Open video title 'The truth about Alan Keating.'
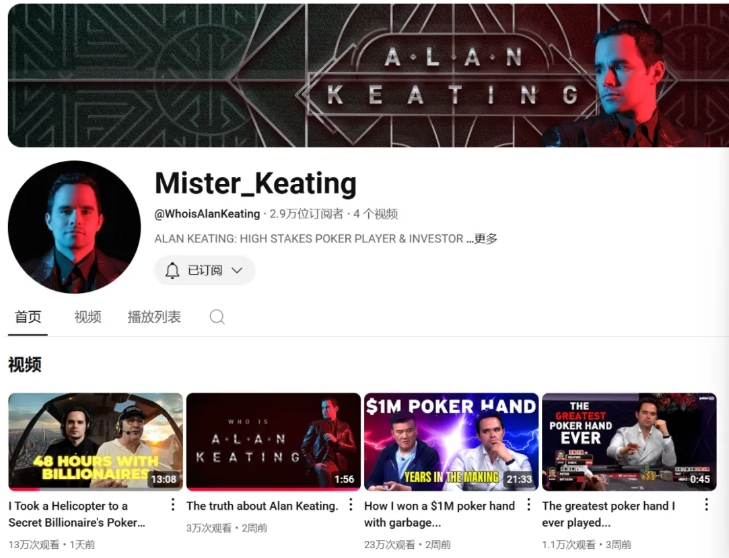Image resolution: width=729 pixels, height=558 pixels. click(x=262, y=506)
